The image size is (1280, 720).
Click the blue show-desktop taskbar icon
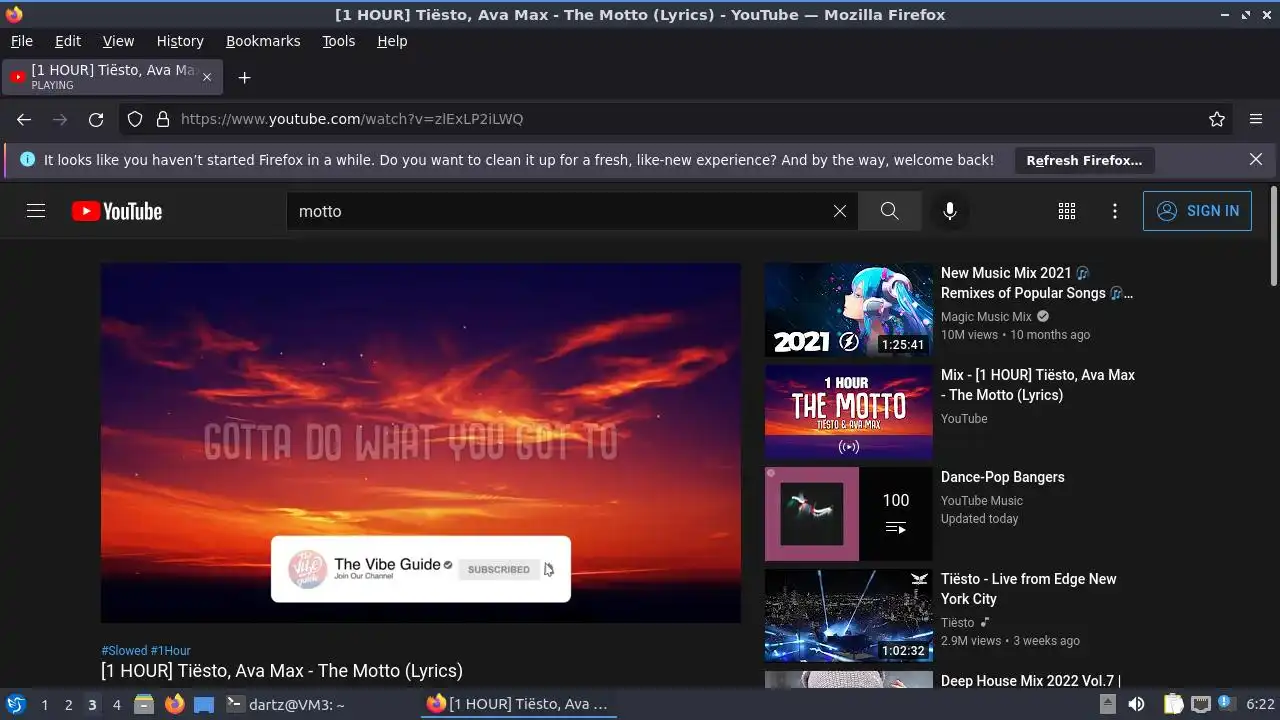pos(204,704)
